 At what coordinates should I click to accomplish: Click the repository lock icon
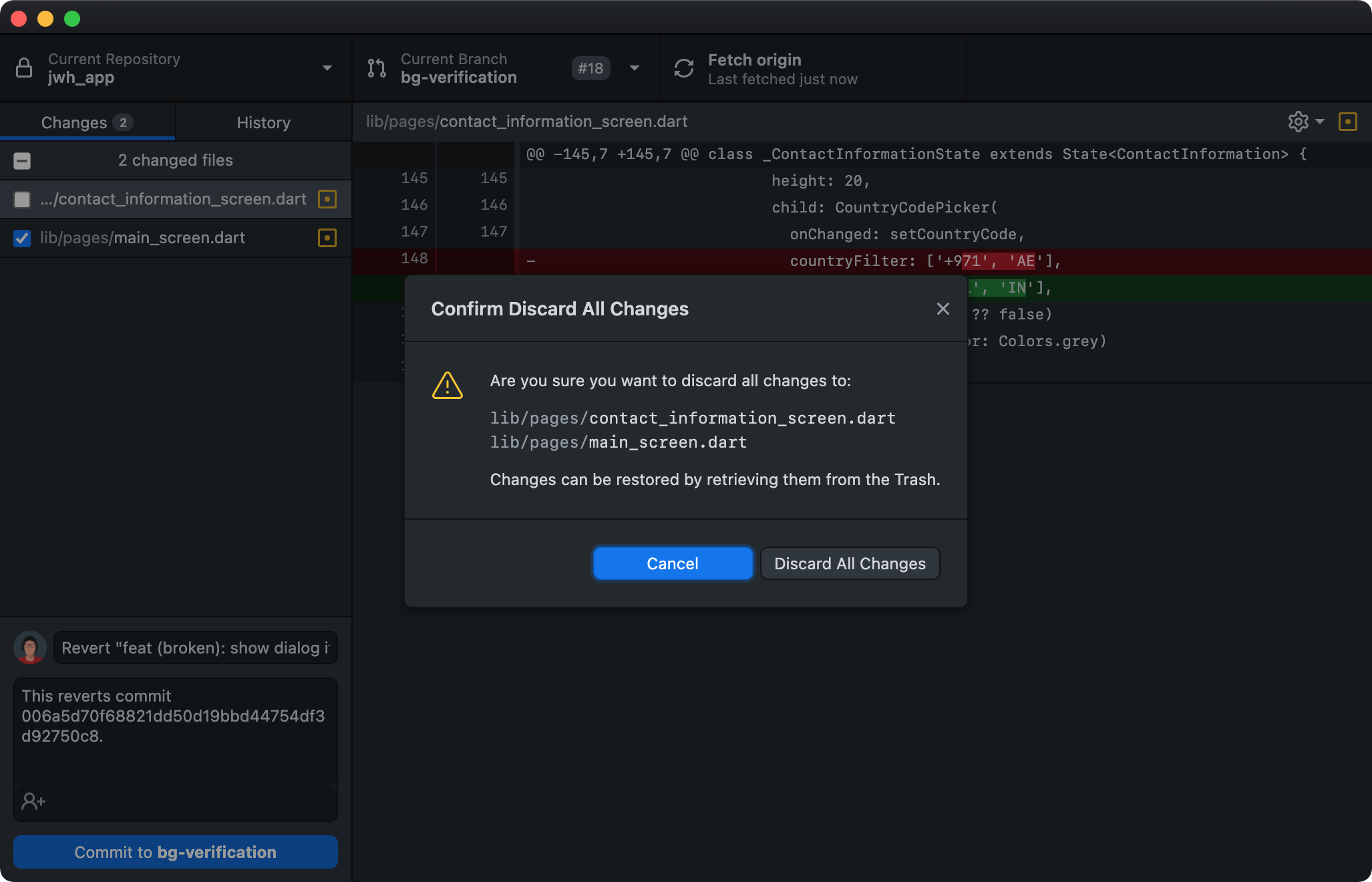[24, 68]
